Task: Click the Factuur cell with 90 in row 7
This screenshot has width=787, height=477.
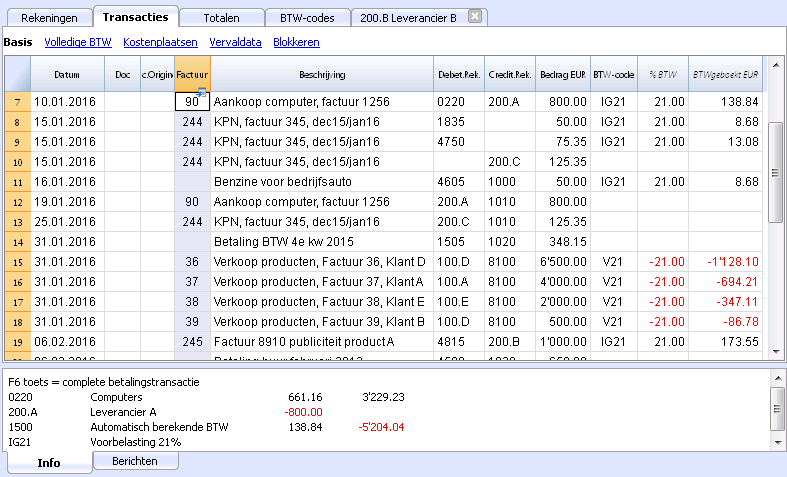Action: click(x=192, y=102)
